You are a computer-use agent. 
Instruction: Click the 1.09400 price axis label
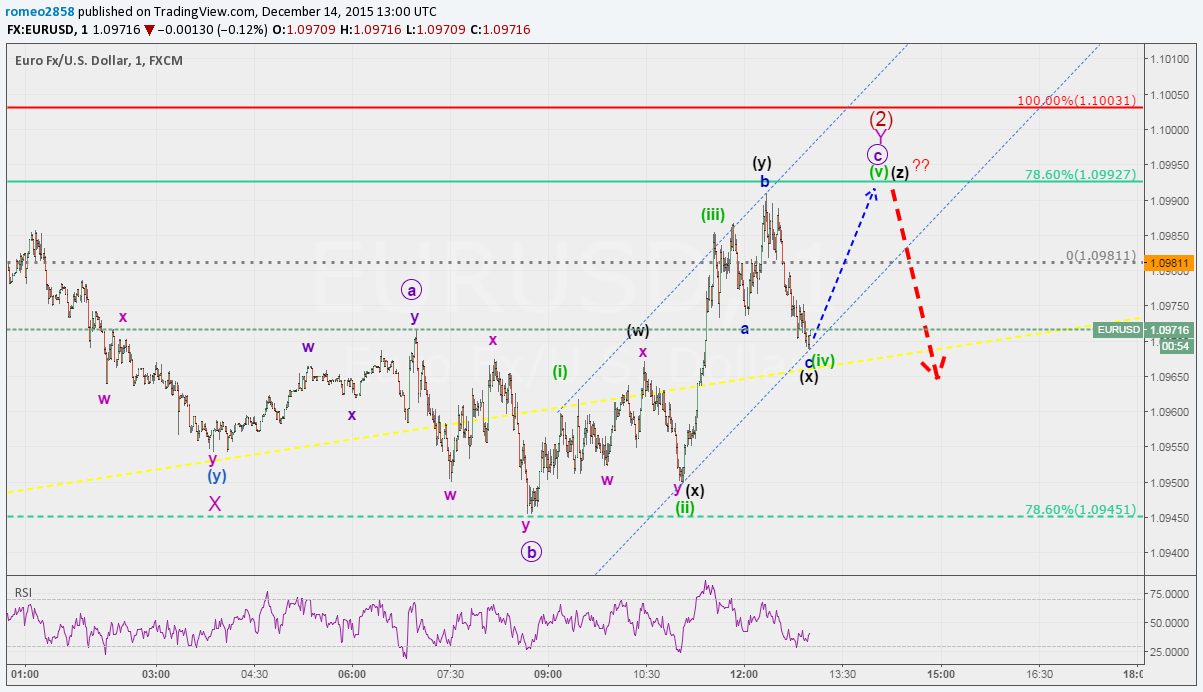[1170, 552]
